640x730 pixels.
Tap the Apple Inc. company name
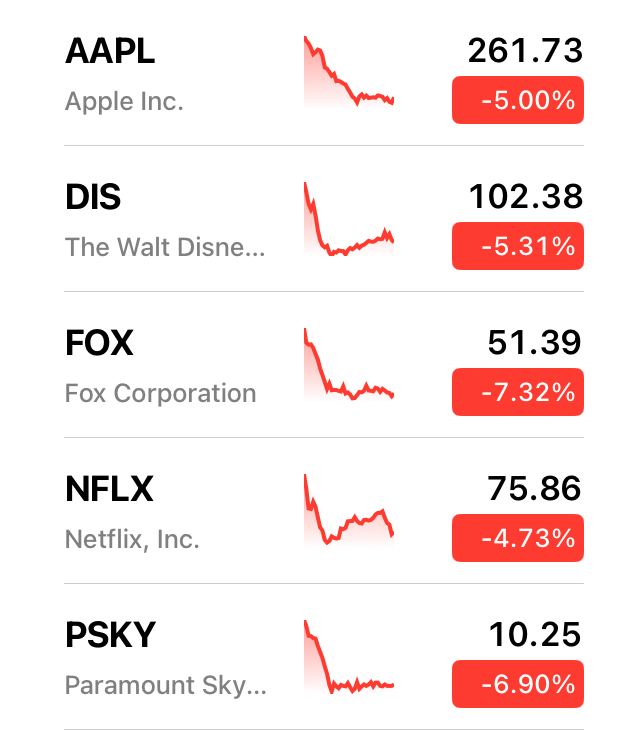pos(124,101)
